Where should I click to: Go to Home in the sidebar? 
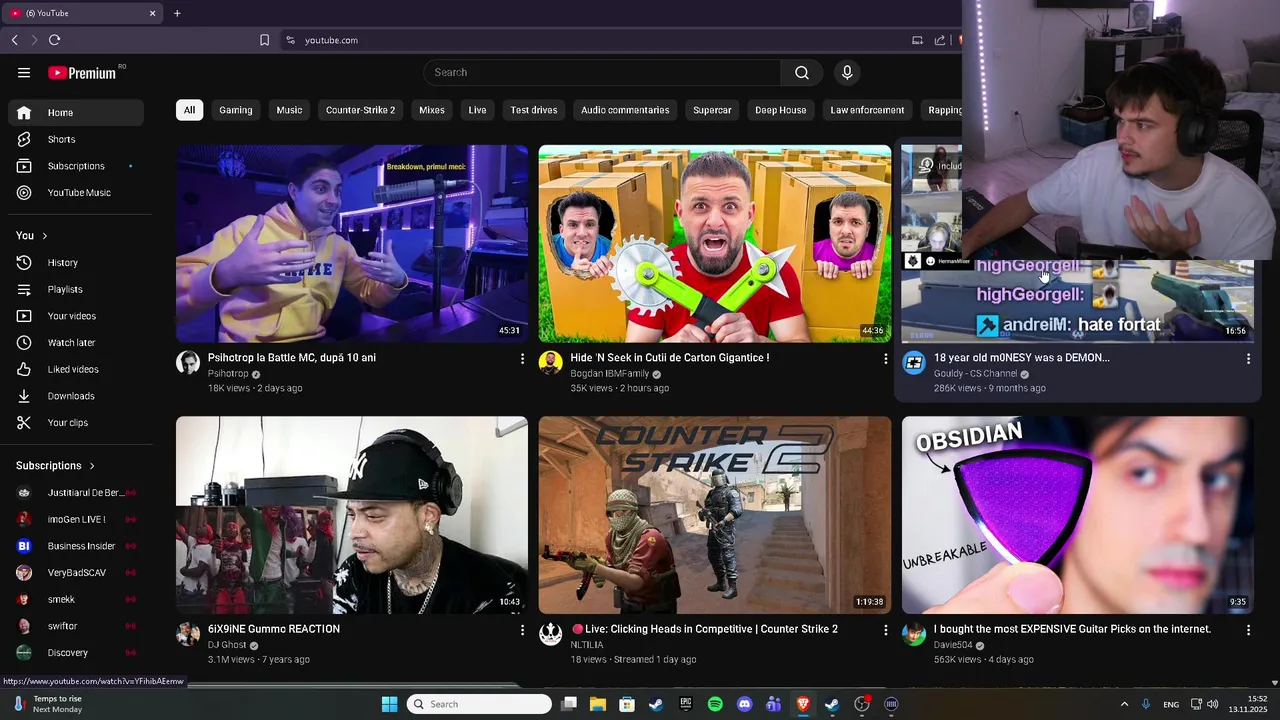[x=76, y=113]
